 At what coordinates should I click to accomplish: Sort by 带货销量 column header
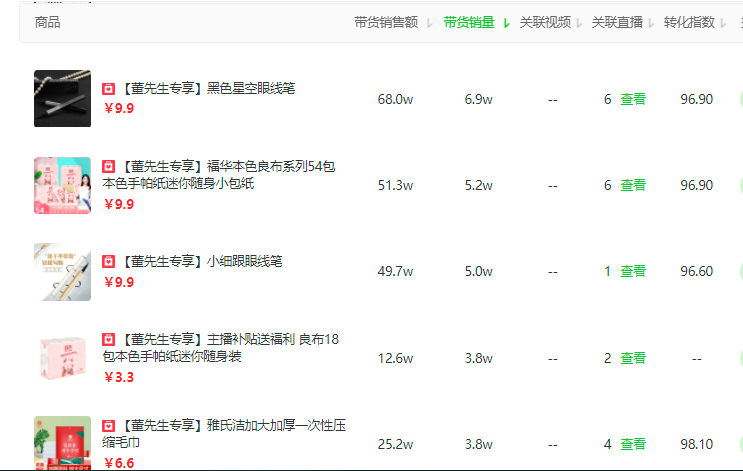(x=476, y=22)
